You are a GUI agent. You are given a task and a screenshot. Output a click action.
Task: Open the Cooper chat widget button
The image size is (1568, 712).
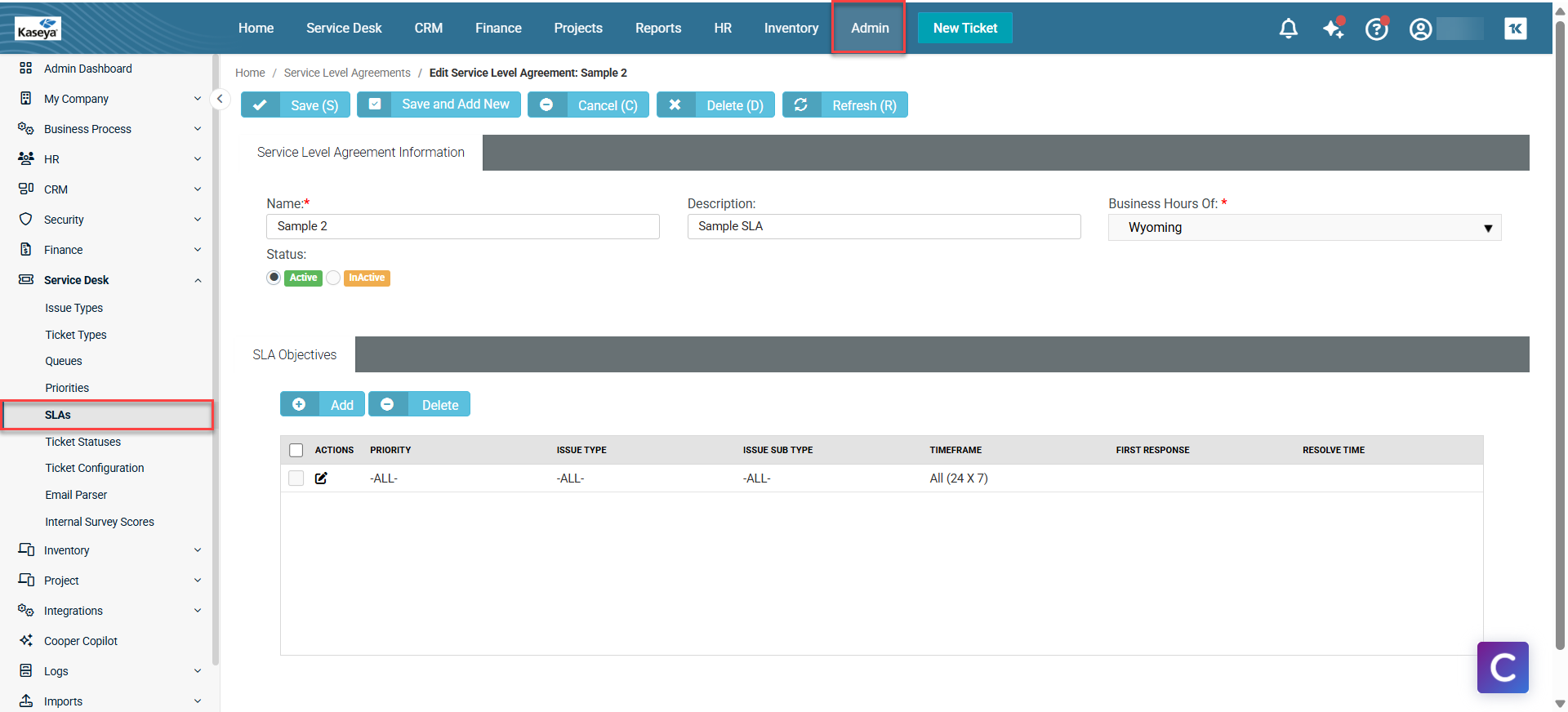pyautogui.click(x=1503, y=667)
